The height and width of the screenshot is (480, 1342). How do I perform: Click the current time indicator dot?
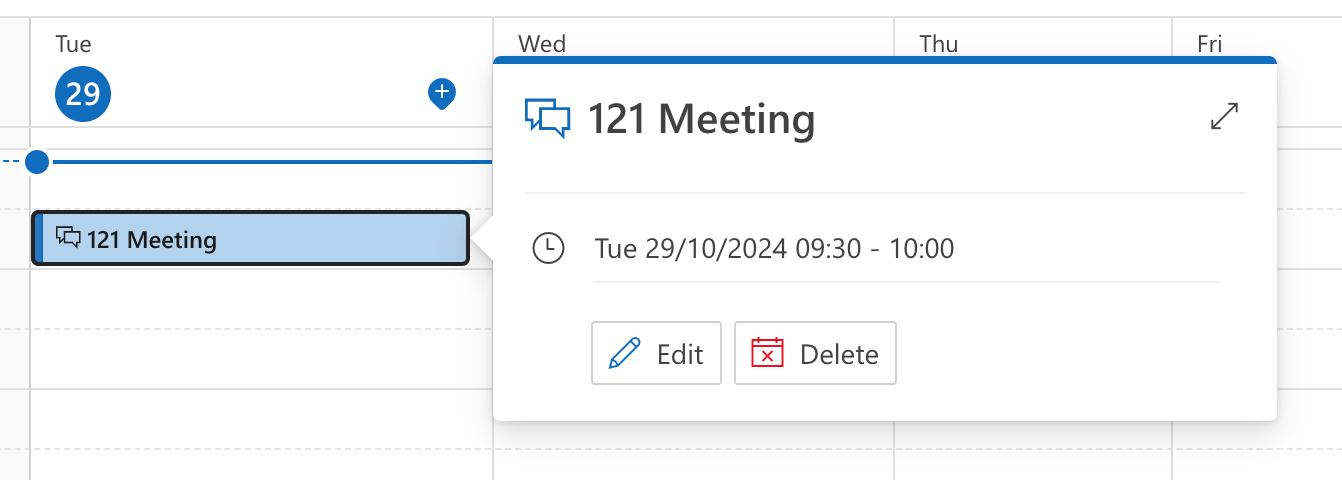click(37, 161)
